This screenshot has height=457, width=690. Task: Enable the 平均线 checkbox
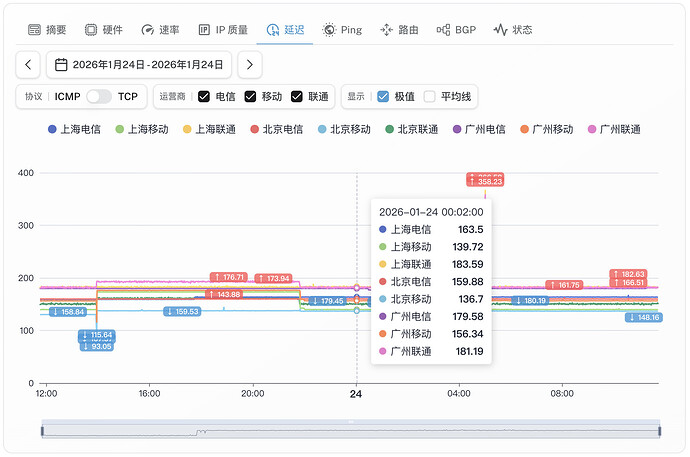coord(429,96)
